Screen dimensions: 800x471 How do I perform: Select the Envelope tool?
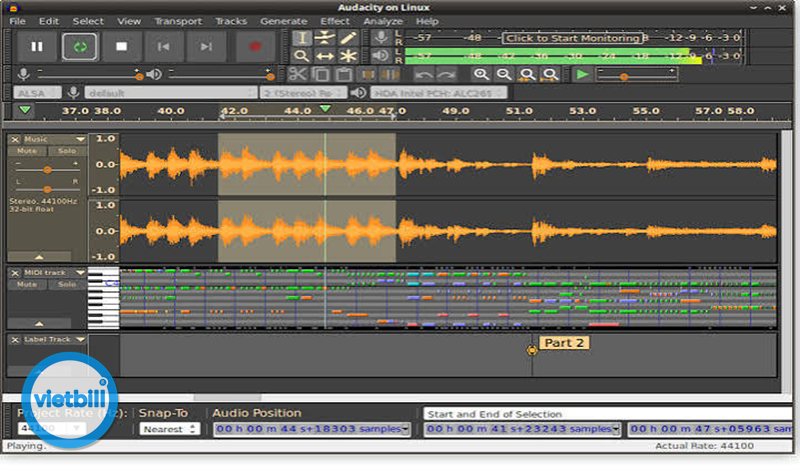(324, 38)
